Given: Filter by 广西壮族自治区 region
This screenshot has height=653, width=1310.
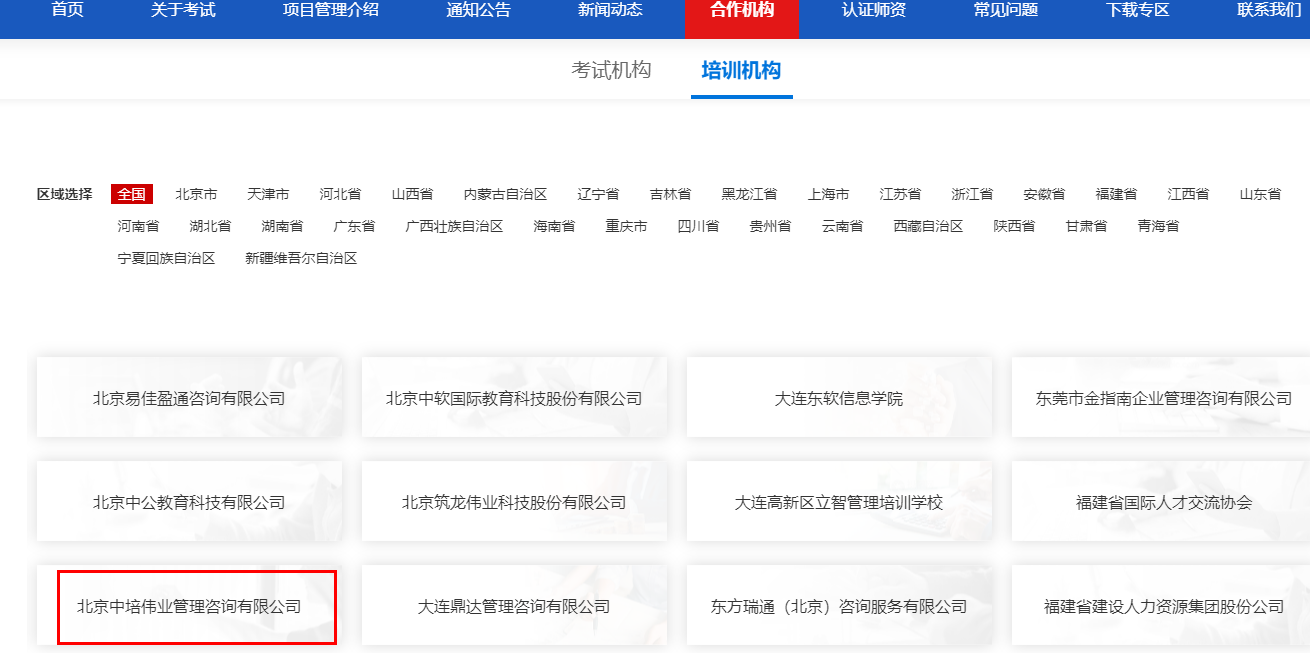Looking at the screenshot, I should [x=454, y=226].
